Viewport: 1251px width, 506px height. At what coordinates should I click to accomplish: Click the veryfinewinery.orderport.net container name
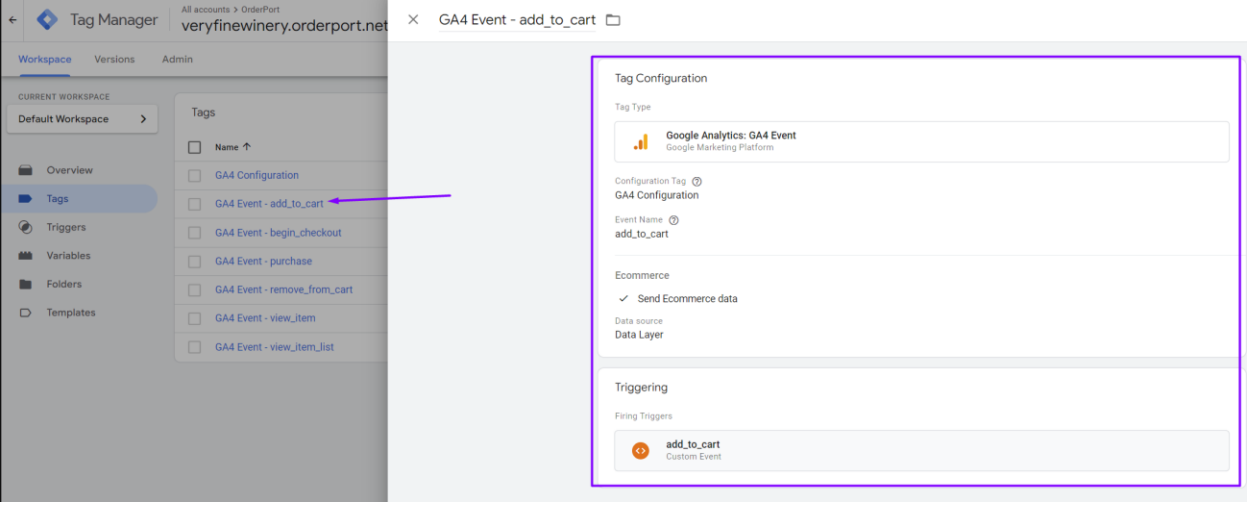[284, 26]
